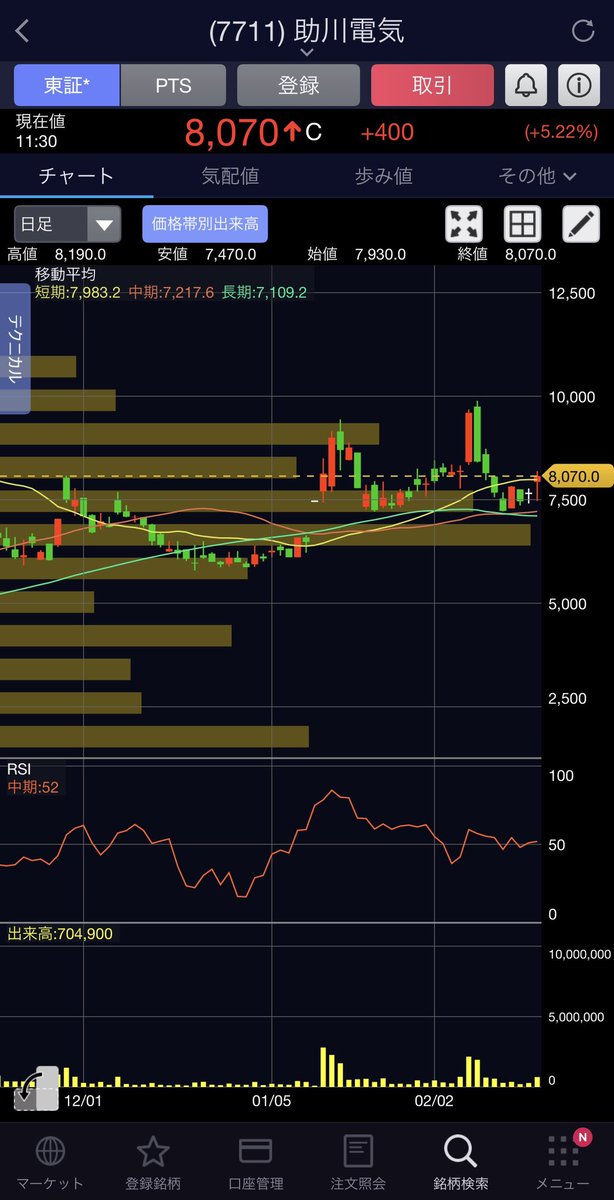
Task: Refresh the stock quote data
Action: pos(583,31)
